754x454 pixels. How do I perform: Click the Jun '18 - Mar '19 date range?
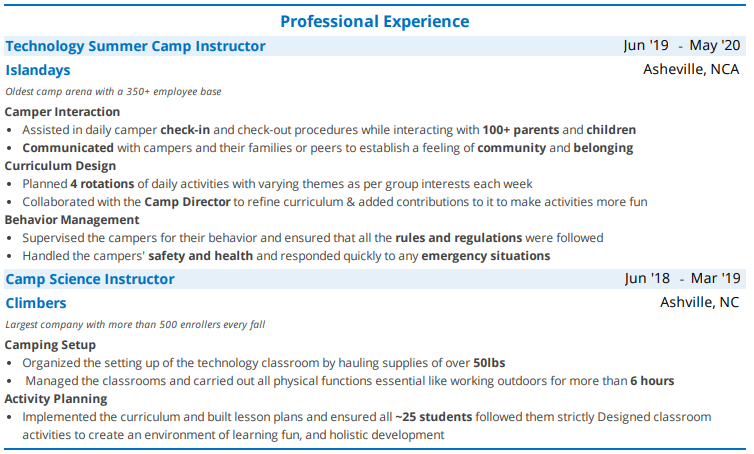click(x=682, y=278)
